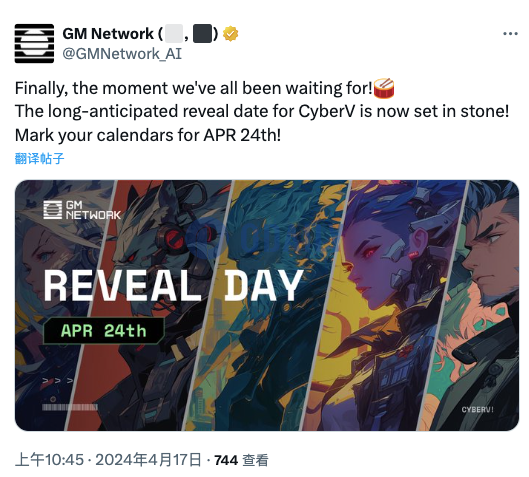Click the 744 查看 views count
This screenshot has width=529, height=477.
pos(241,460)
